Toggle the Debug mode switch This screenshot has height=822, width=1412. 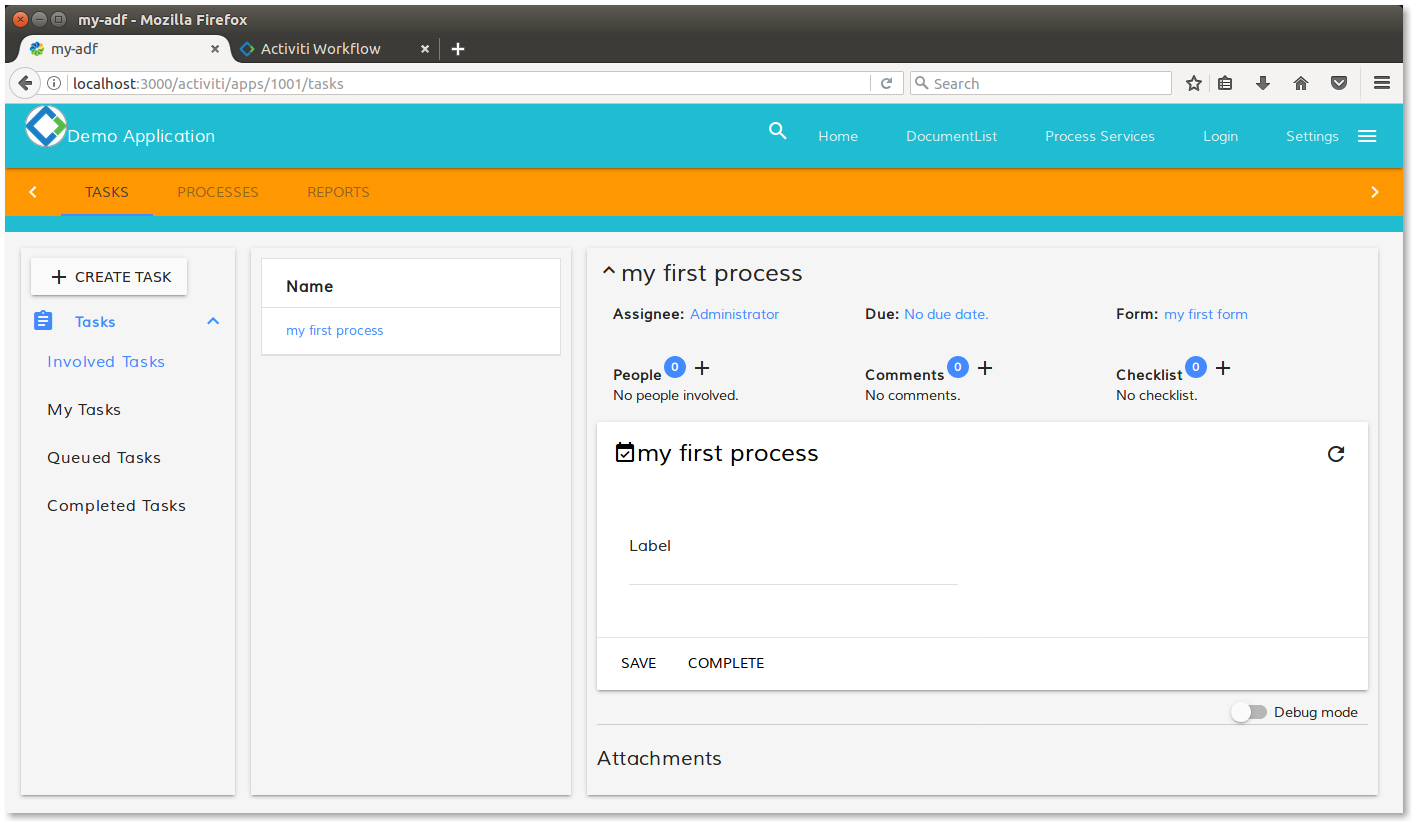pyautogui.click(x=1248, y=712)
